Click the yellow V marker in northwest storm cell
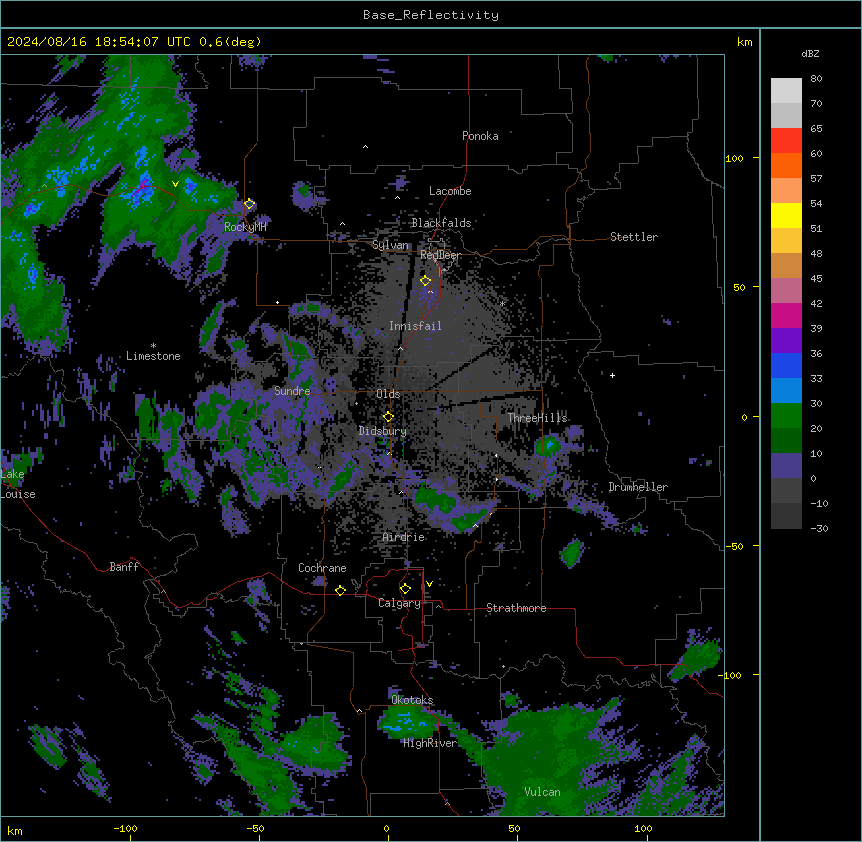The height and width of the screenshot is (842, 862). (x=175, y=184)
